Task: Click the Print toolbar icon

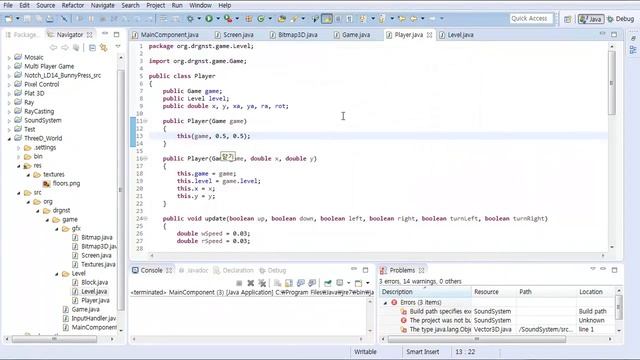Action: click(x=50, y=19)
